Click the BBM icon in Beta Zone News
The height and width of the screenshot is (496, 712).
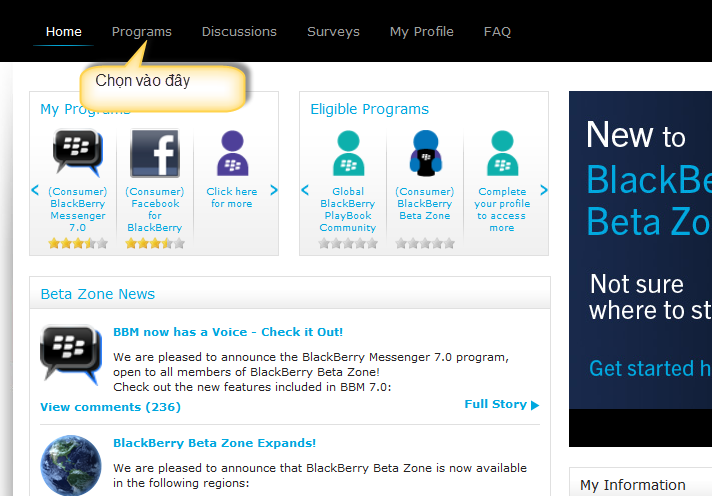coord(71,354)
